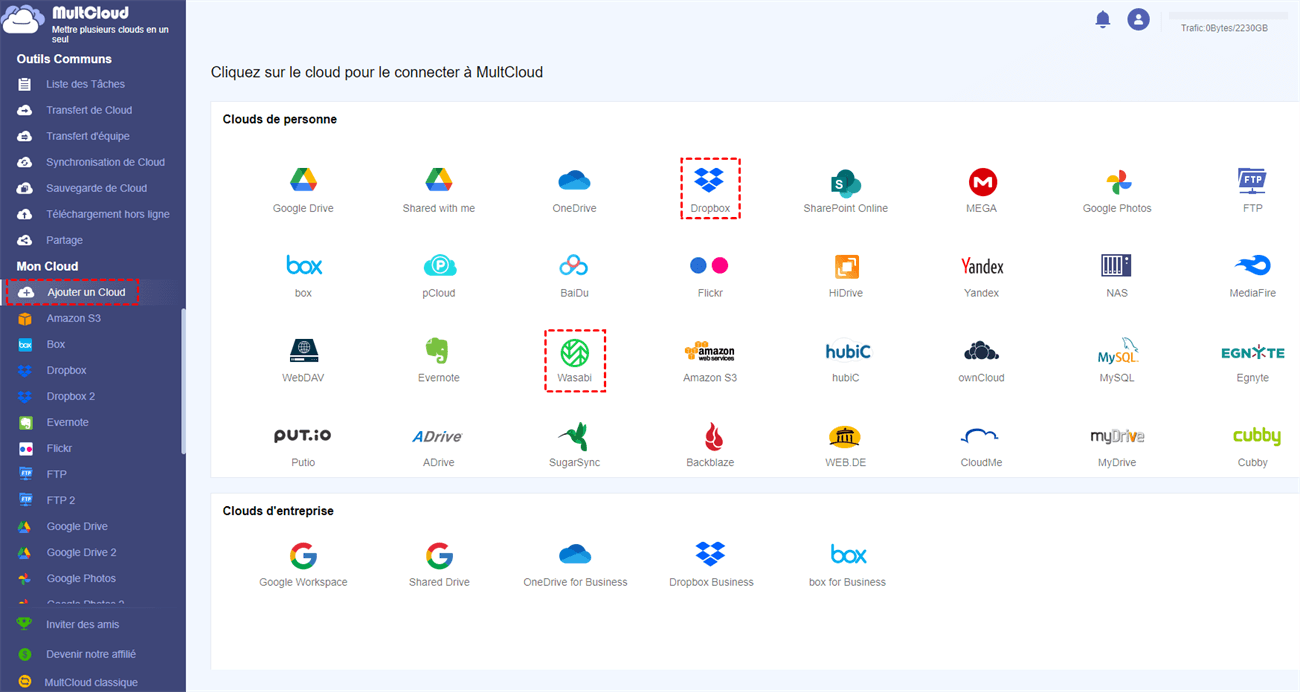Select the BaiDu cloud
Screen dimensions: 1300x692
click(x=574, y=266)
